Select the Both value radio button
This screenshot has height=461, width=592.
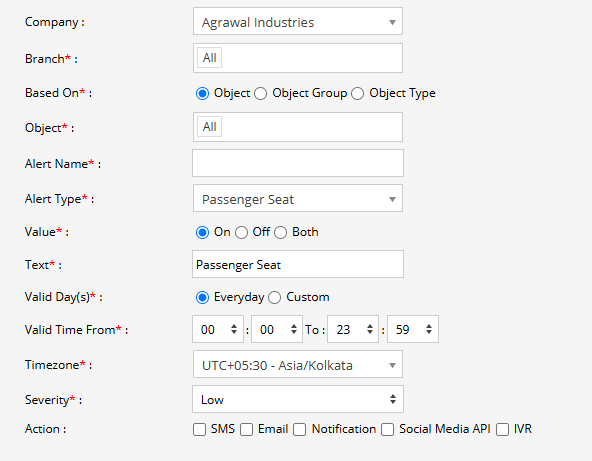pos(281,232)
